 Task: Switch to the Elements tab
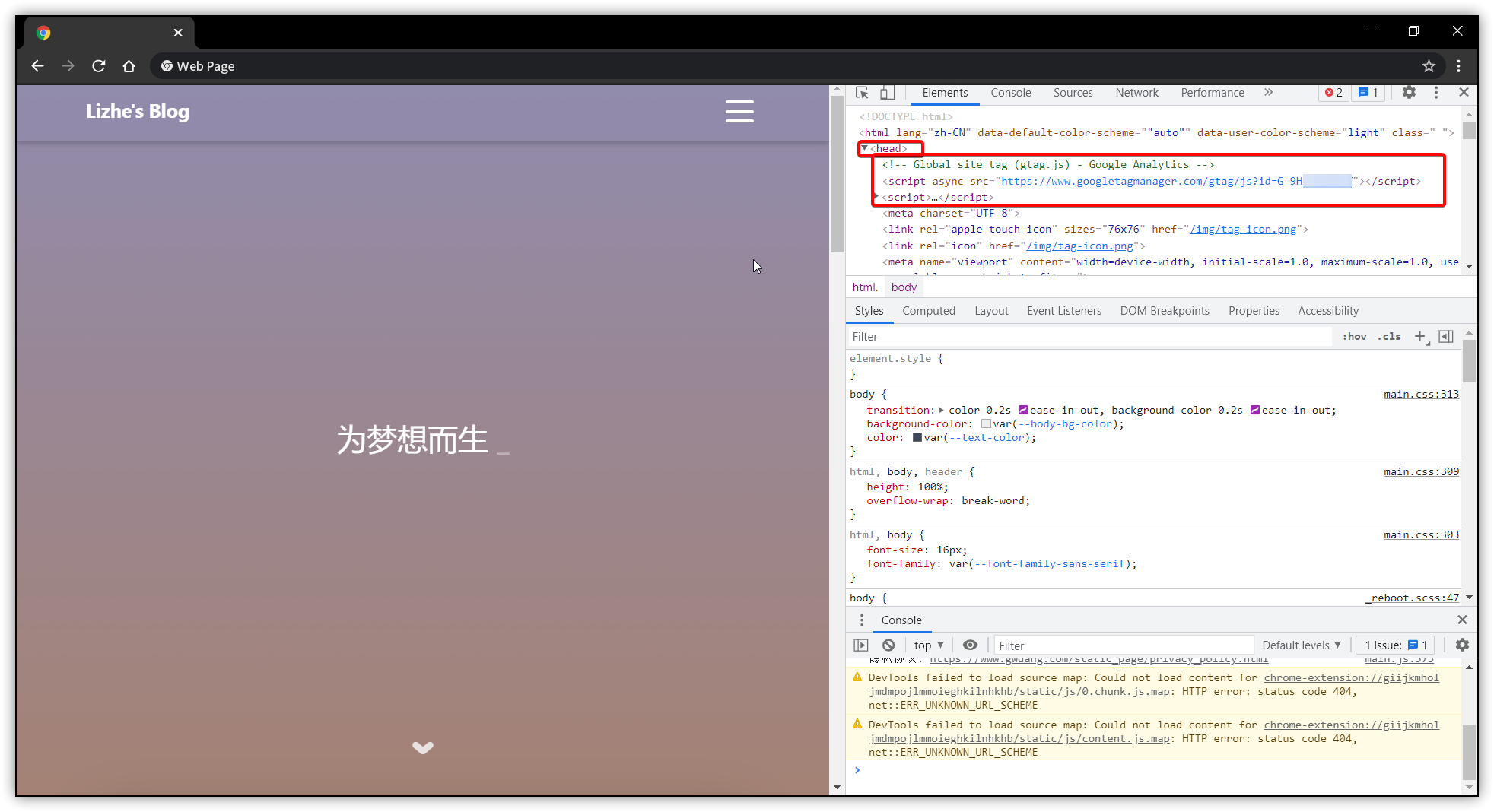945,93
